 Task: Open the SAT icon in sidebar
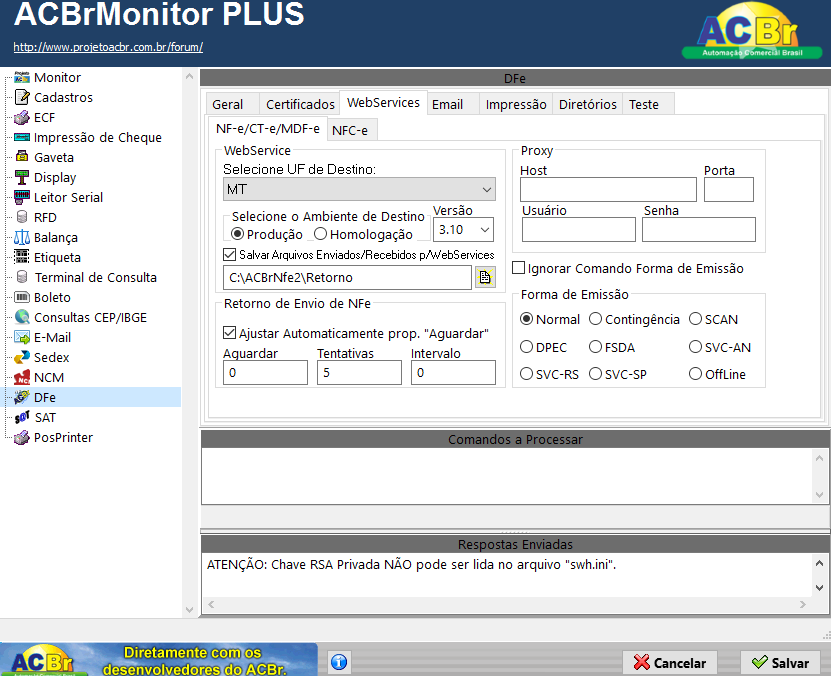point(22,417)
